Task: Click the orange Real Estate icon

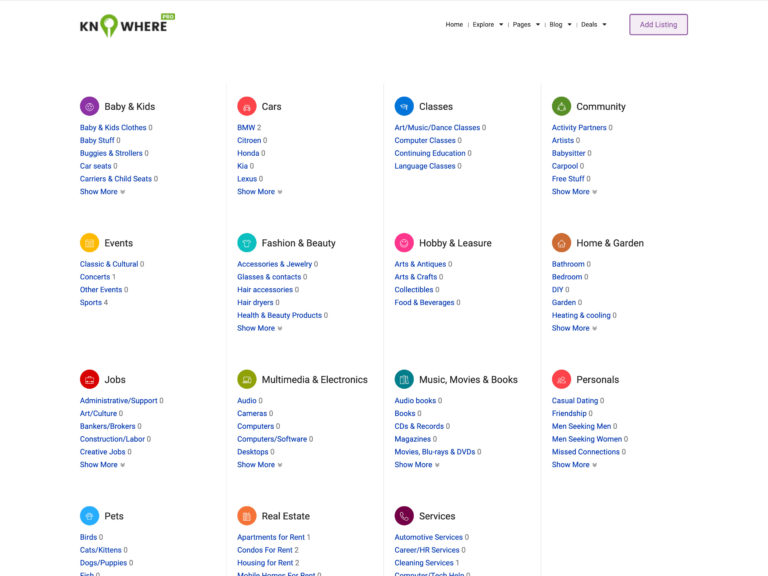Action: point(246,516)
